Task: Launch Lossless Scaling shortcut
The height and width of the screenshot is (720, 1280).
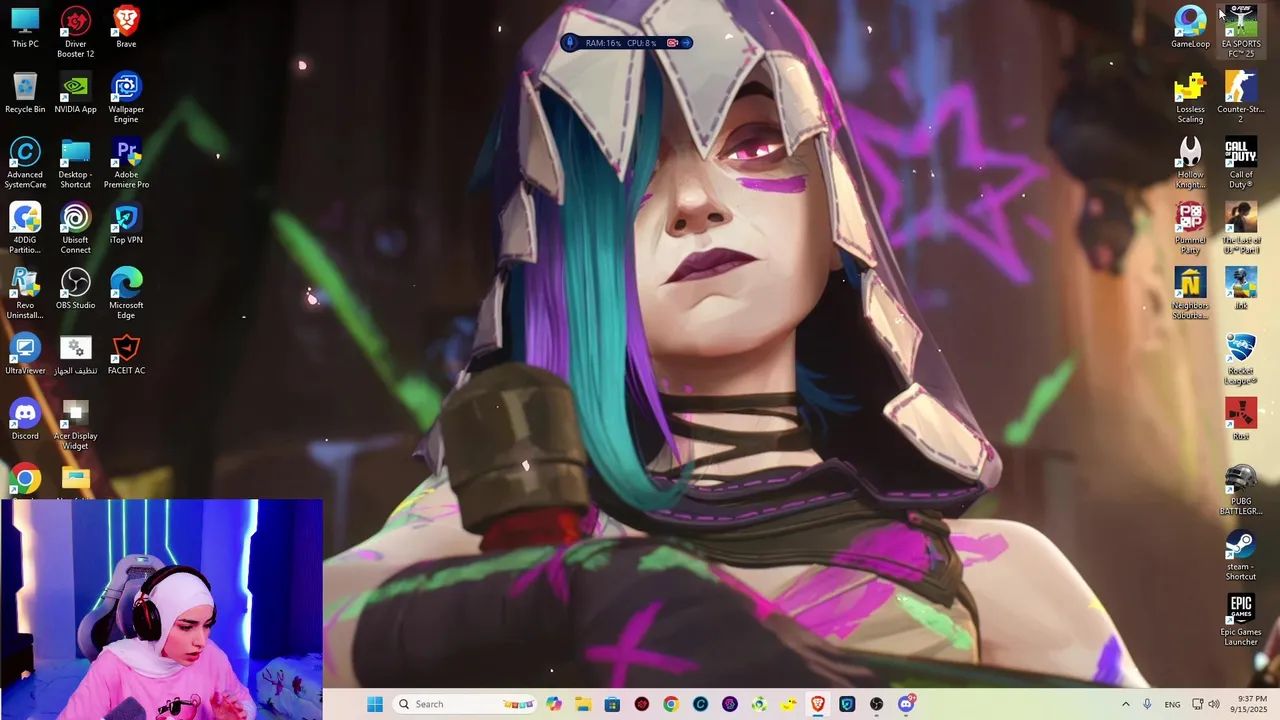Action: point(1190,97)
